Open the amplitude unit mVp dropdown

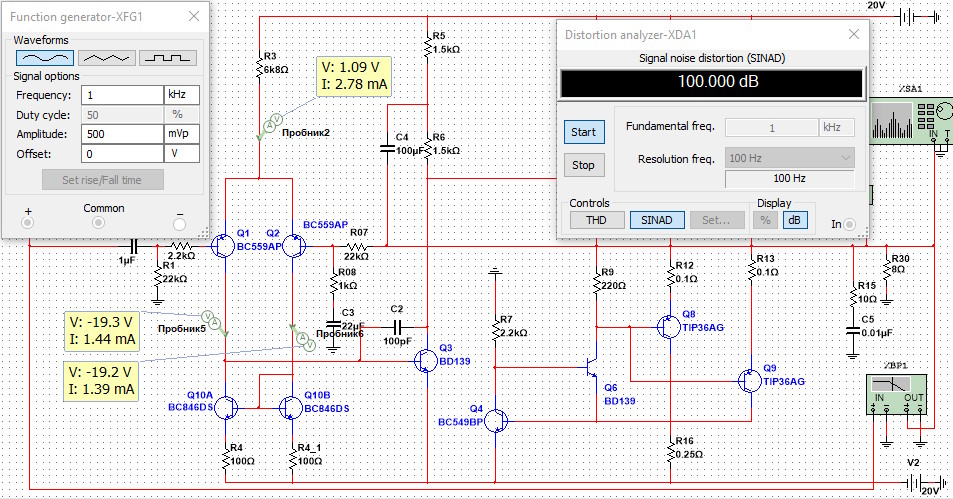[181, 134]
